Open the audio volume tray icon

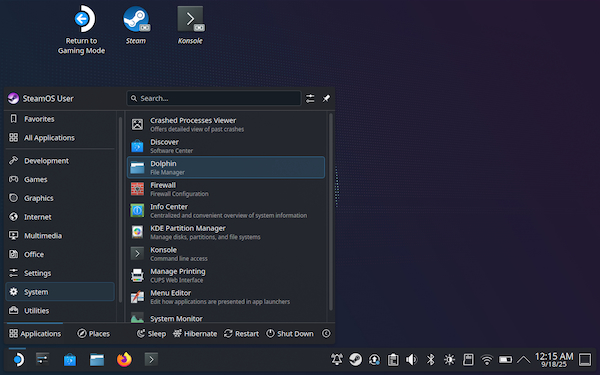[412, 360]
